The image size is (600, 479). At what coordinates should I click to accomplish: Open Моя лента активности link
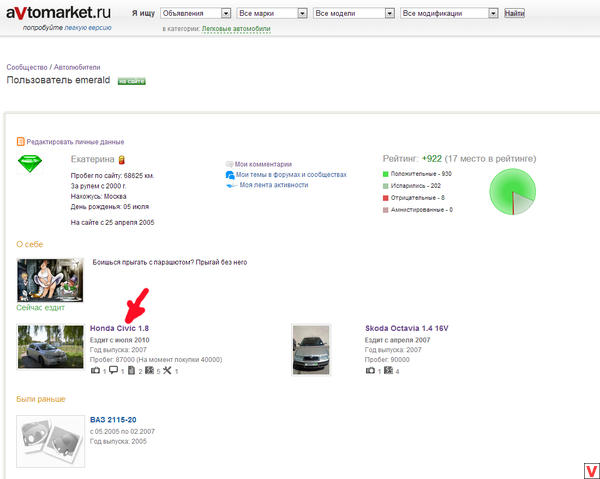click(274, 185)
